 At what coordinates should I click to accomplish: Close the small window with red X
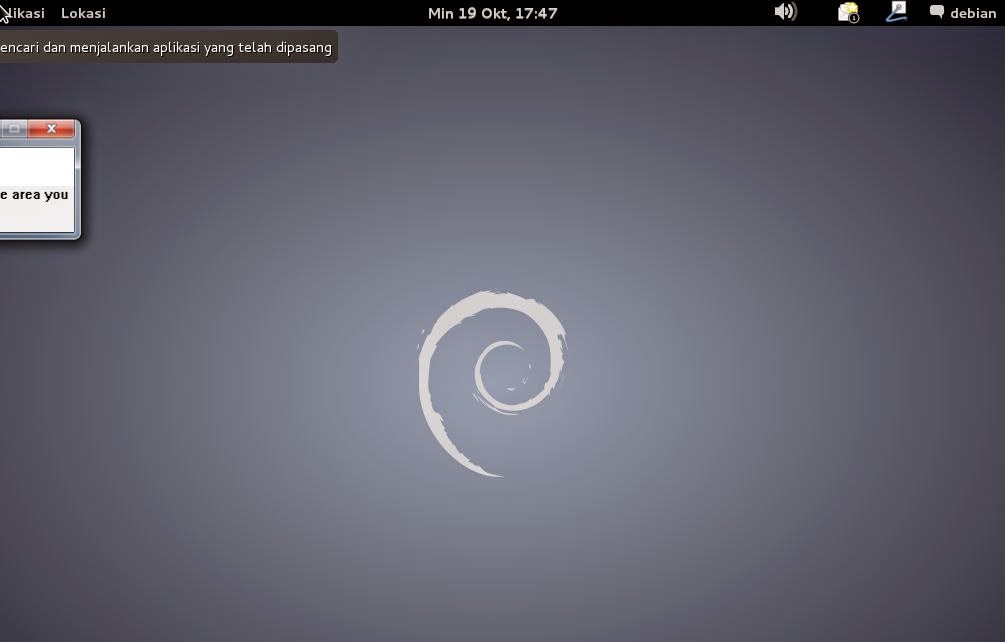(x=51, y=129)
